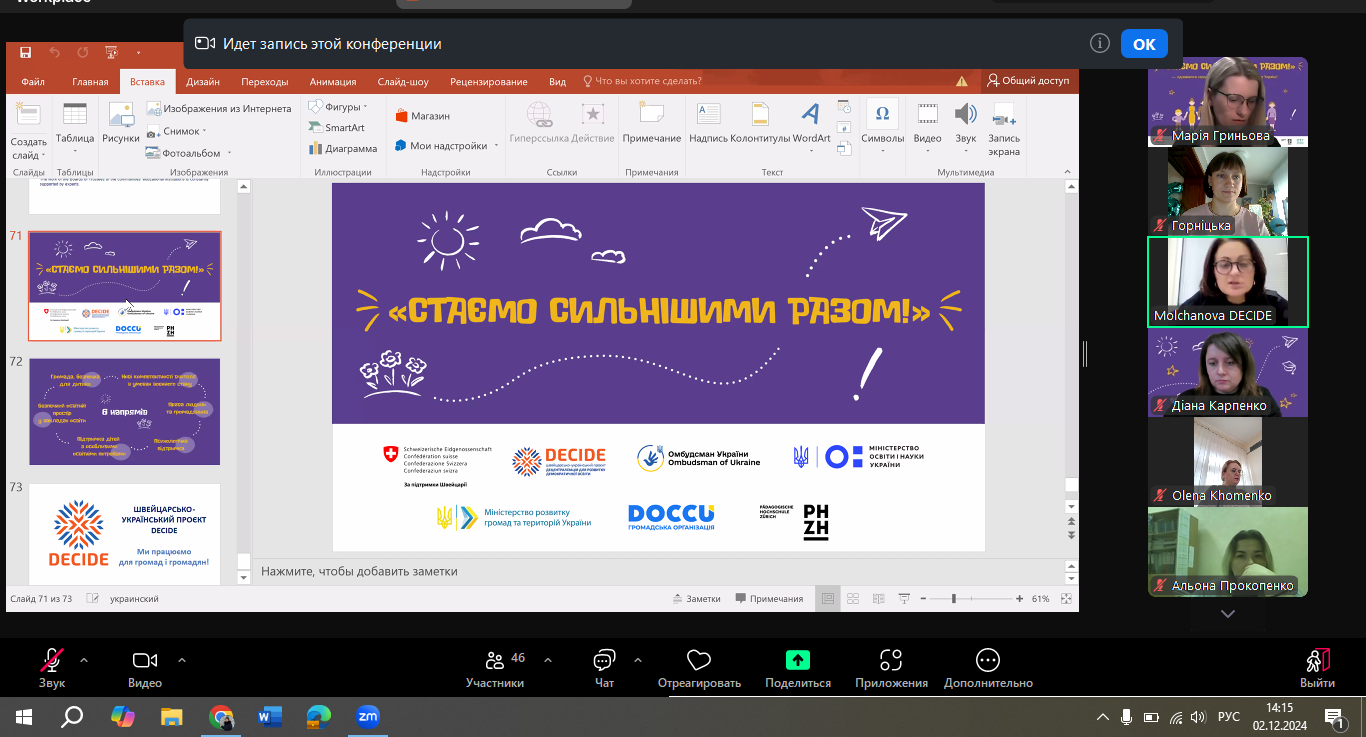
Task: Switch to the Дизайн ribbon tab
Action: [203, 82]
